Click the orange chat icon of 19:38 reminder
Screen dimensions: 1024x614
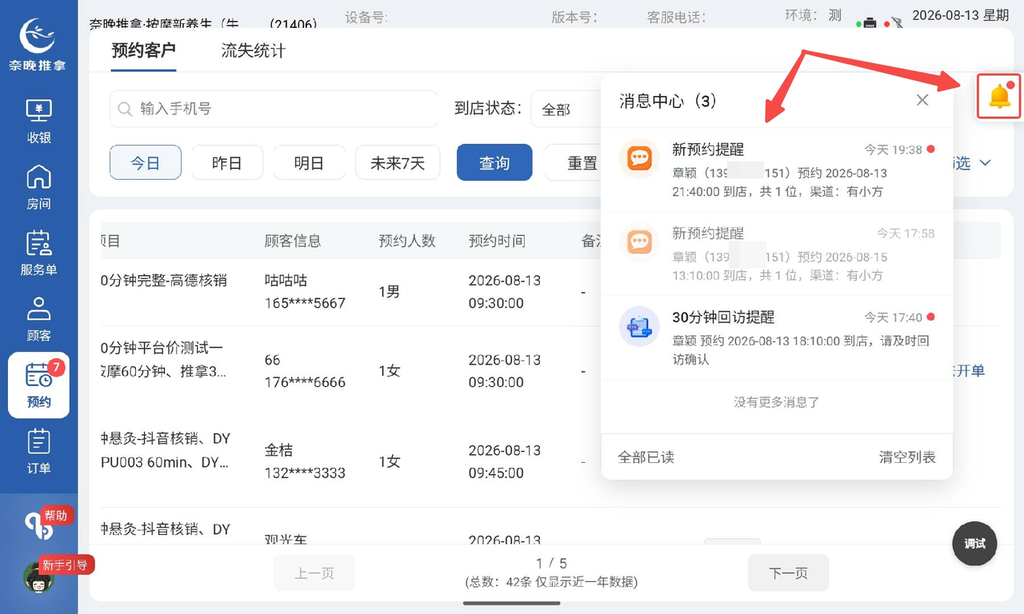tap(639, 159)
